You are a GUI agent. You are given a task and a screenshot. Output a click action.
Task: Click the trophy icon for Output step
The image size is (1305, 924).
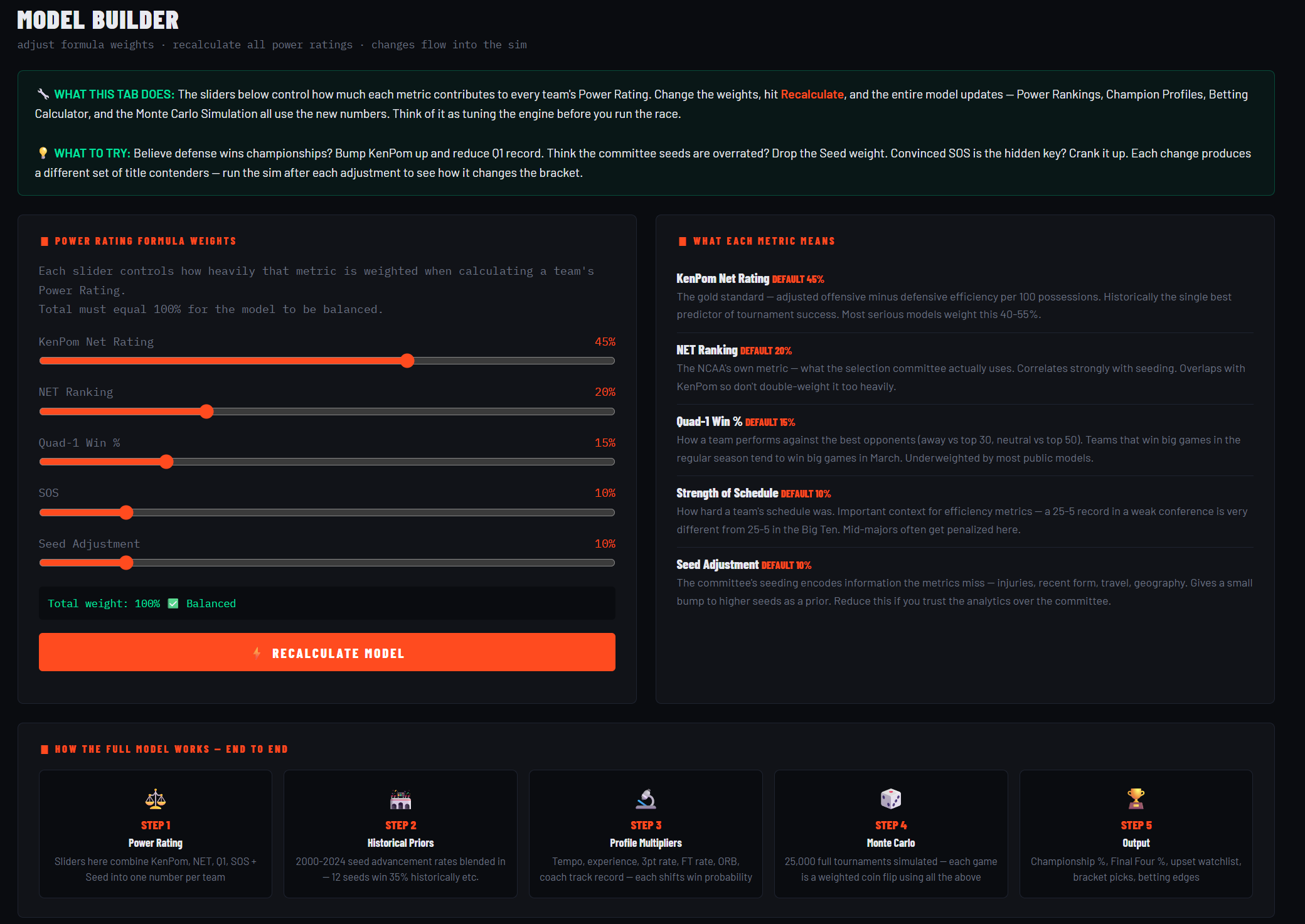pos(1136,799)
